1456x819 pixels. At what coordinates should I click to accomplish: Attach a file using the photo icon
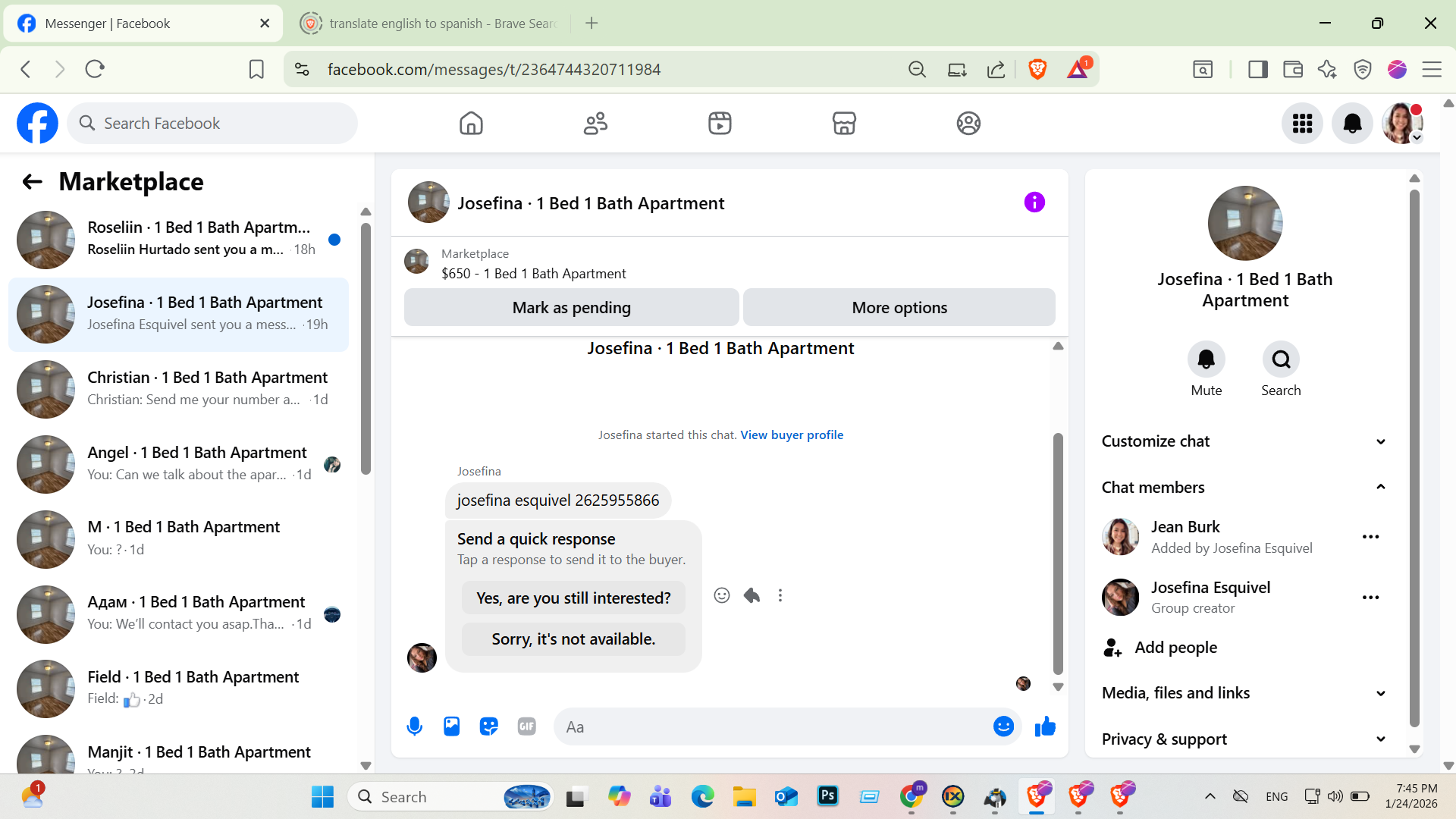click(452, 726)
